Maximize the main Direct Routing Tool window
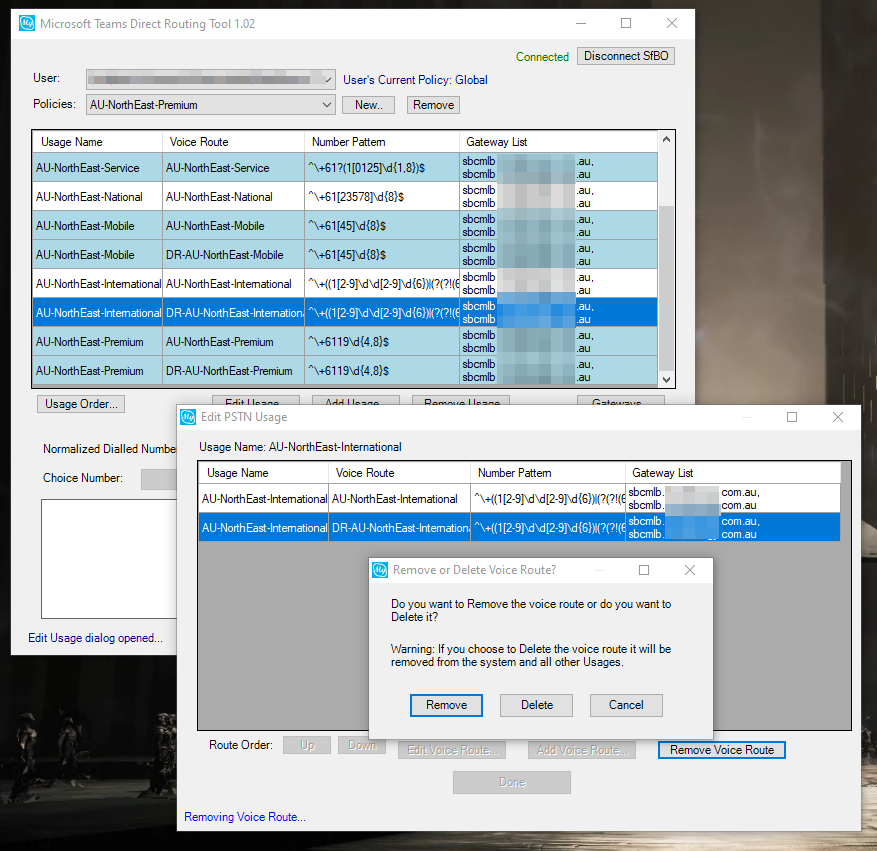 (626, 23)
